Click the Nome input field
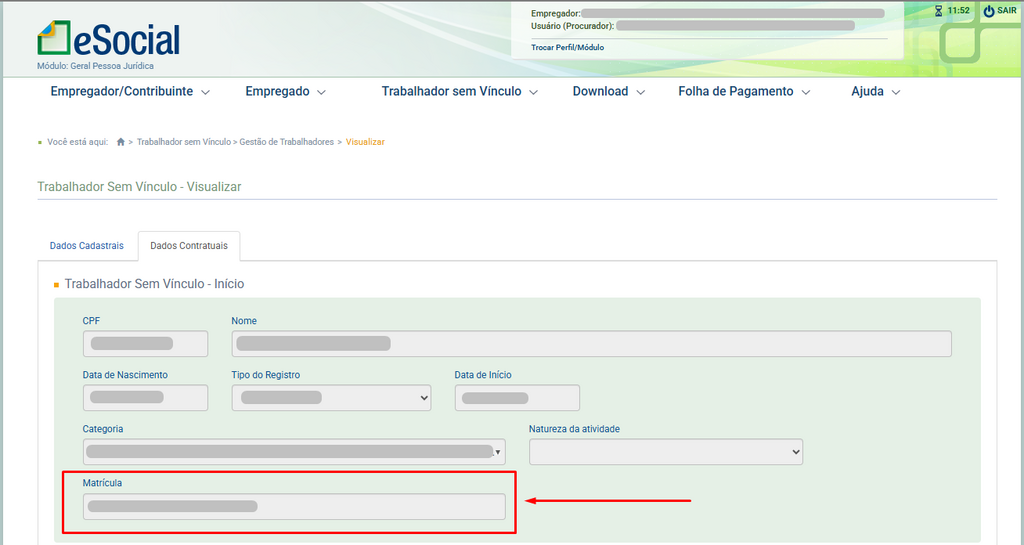Viewport: 1024px width, 545px height. 591,344
